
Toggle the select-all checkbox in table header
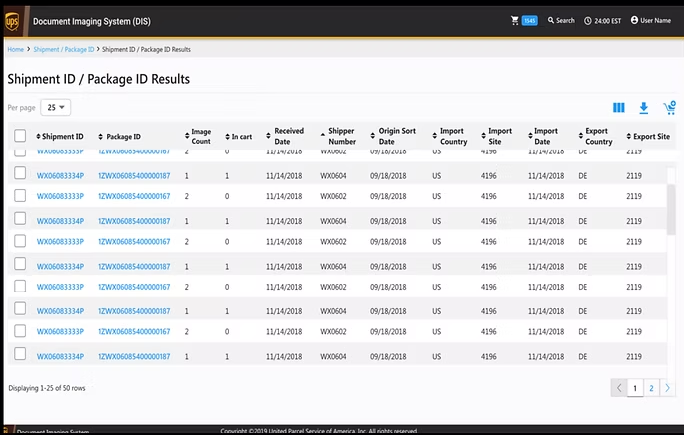(x=20, y=136)
